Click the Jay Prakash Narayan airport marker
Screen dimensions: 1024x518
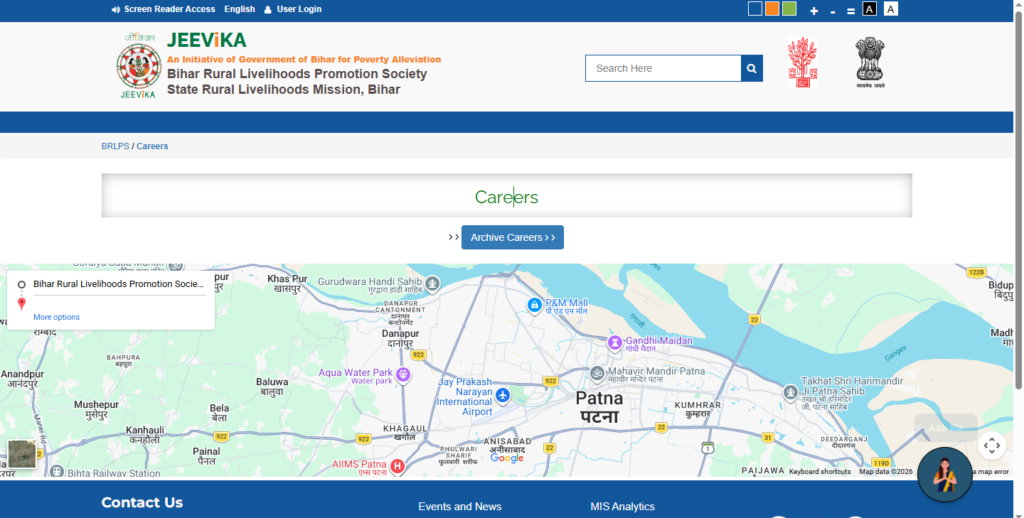(x=502, y=395)
